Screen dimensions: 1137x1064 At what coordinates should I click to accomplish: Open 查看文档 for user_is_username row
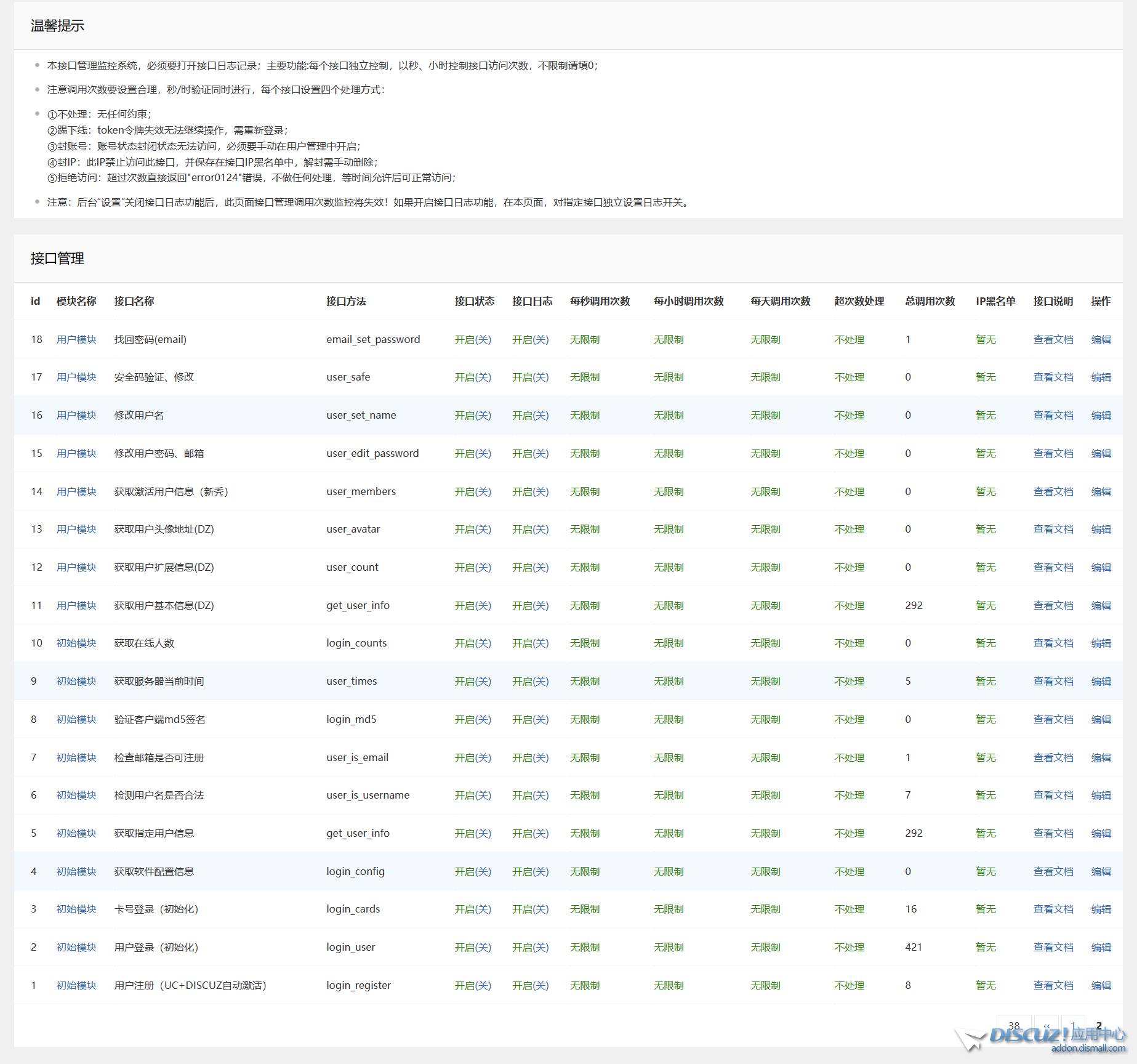pyautogui.click(x=1053, y=795)
